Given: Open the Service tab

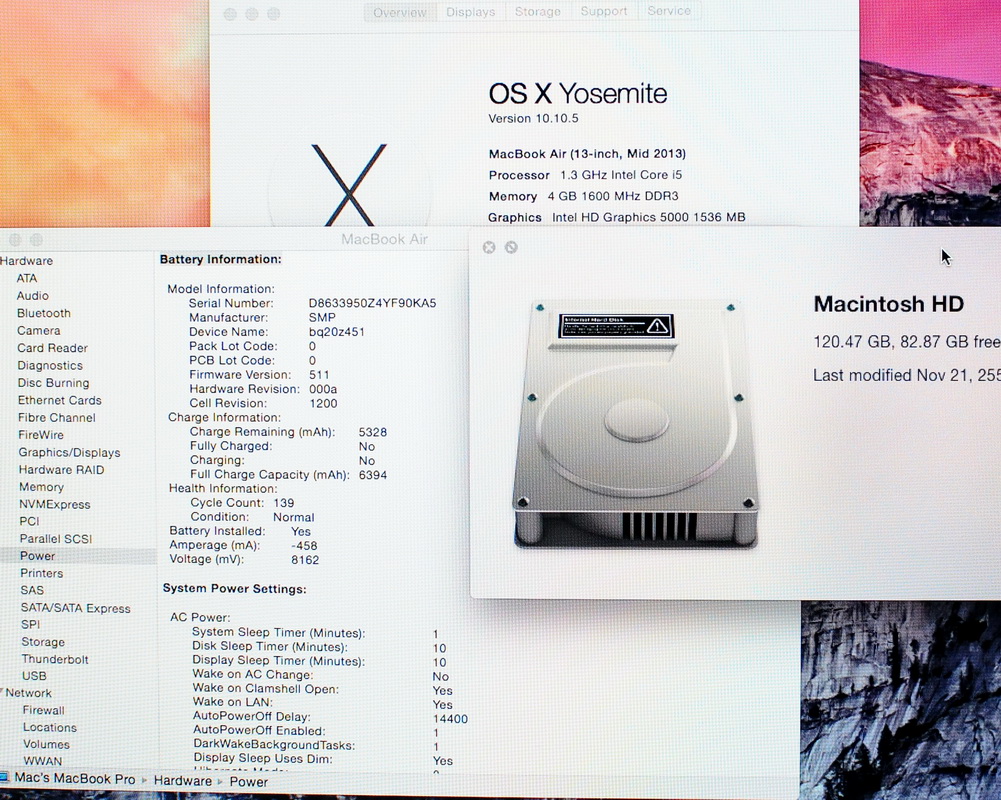Looking at the screenshot, I should click(668, 10).
